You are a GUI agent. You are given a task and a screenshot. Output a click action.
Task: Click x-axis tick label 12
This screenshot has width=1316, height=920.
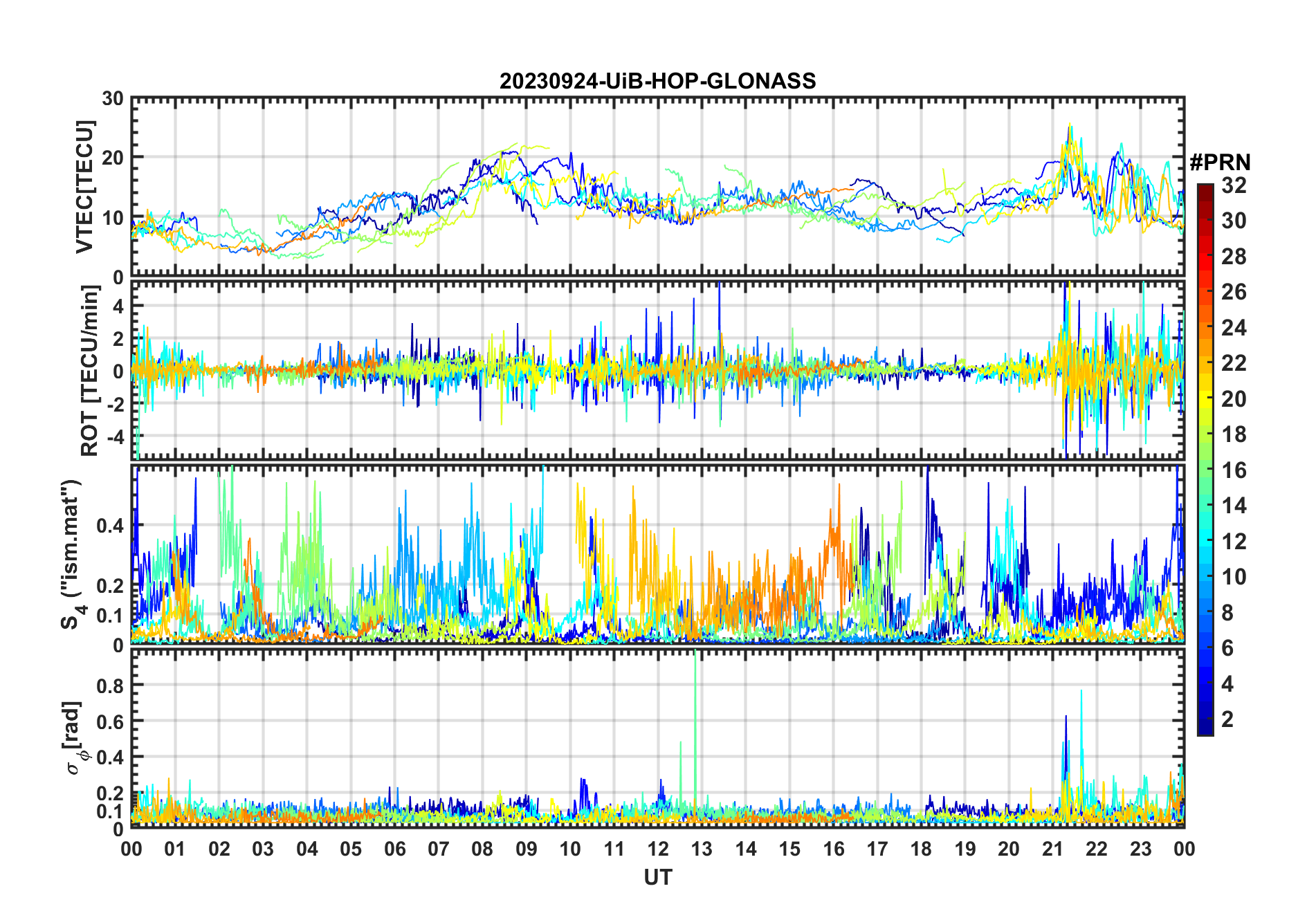coord(657,849)
